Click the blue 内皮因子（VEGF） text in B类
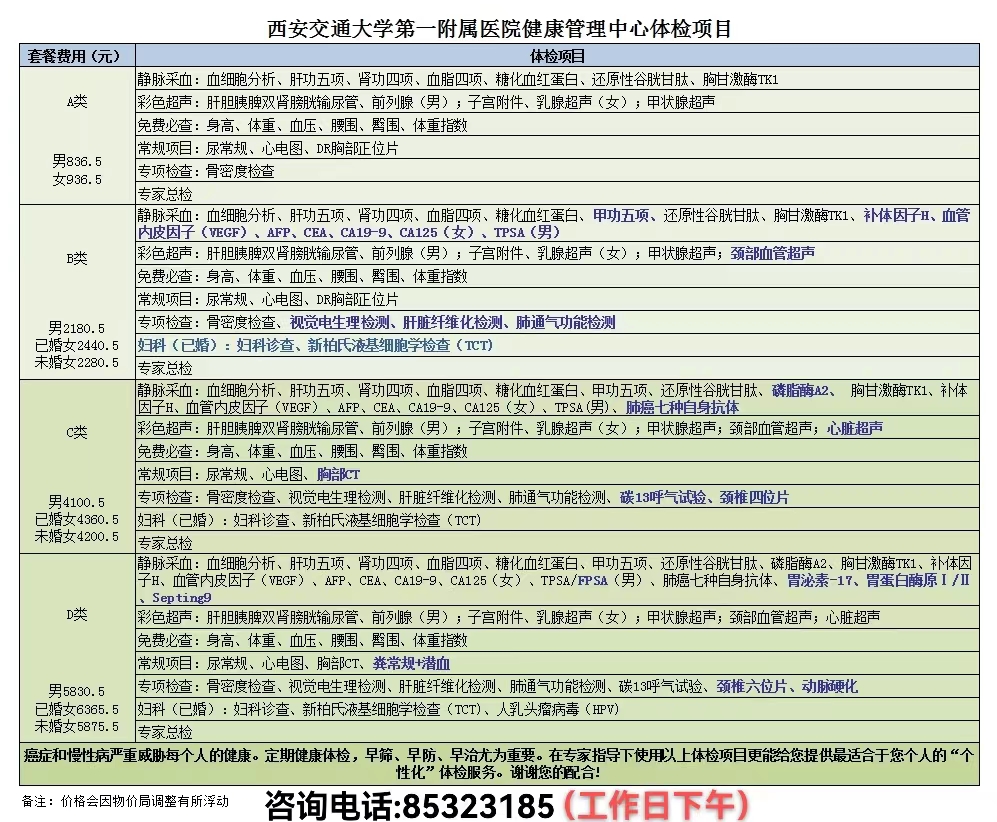Screen dimensions: 997x822 coord(193,233)
